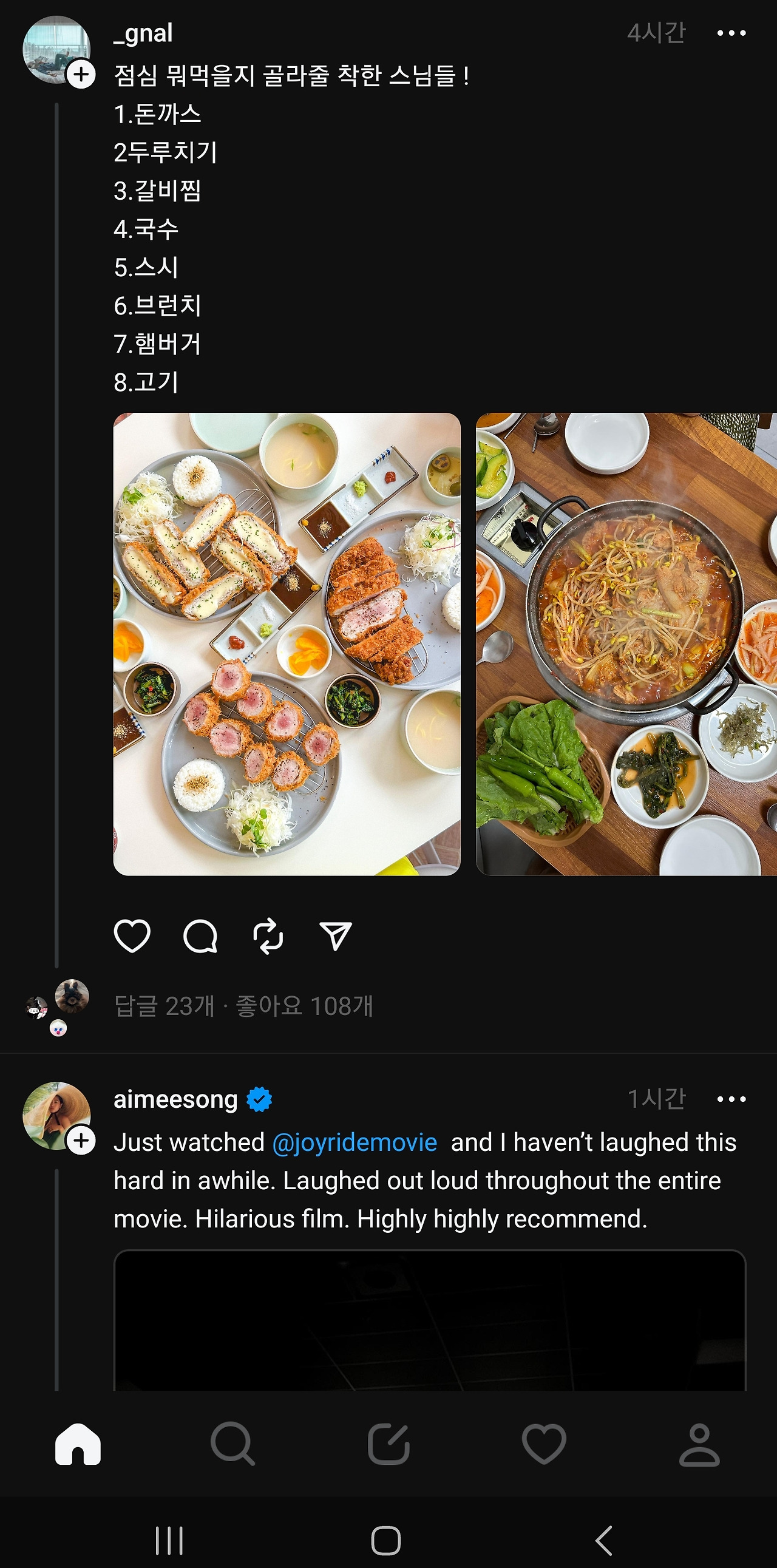
Task: Open more options for aimeesong post
Action: point(731,1099)
